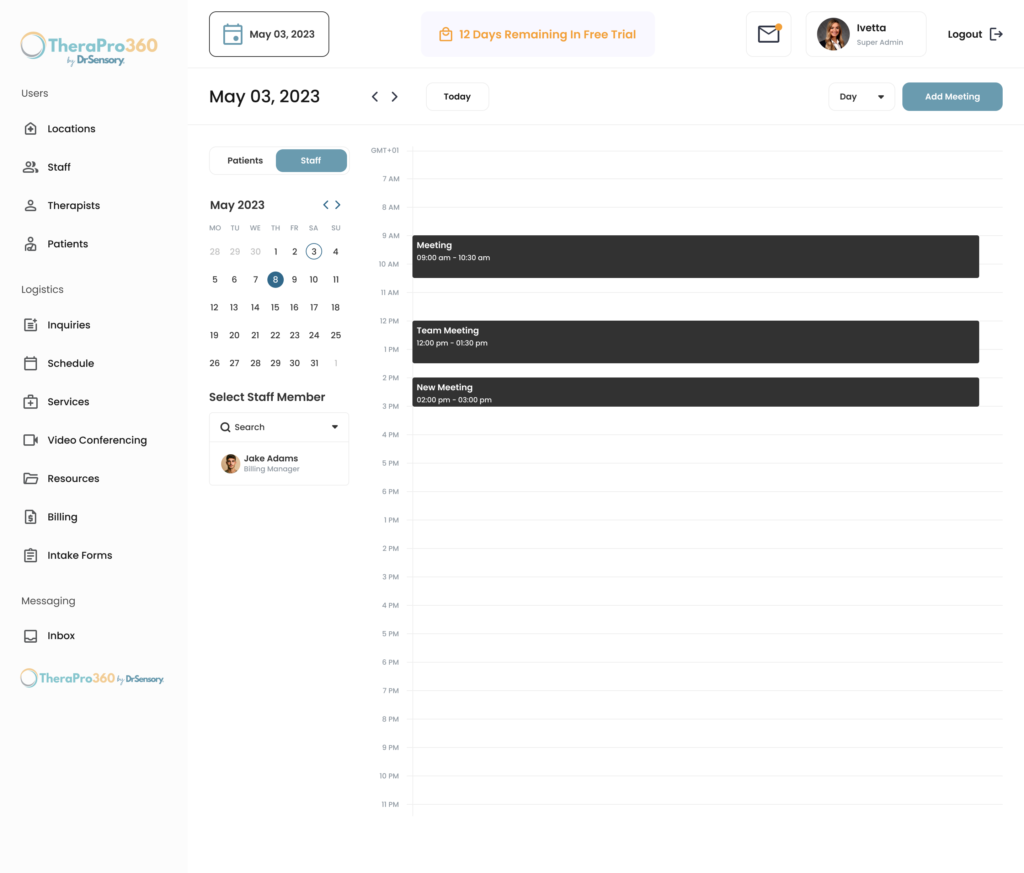Click Ivetta Super Admin profile name
1024x873 pixels.
(880, 34)
